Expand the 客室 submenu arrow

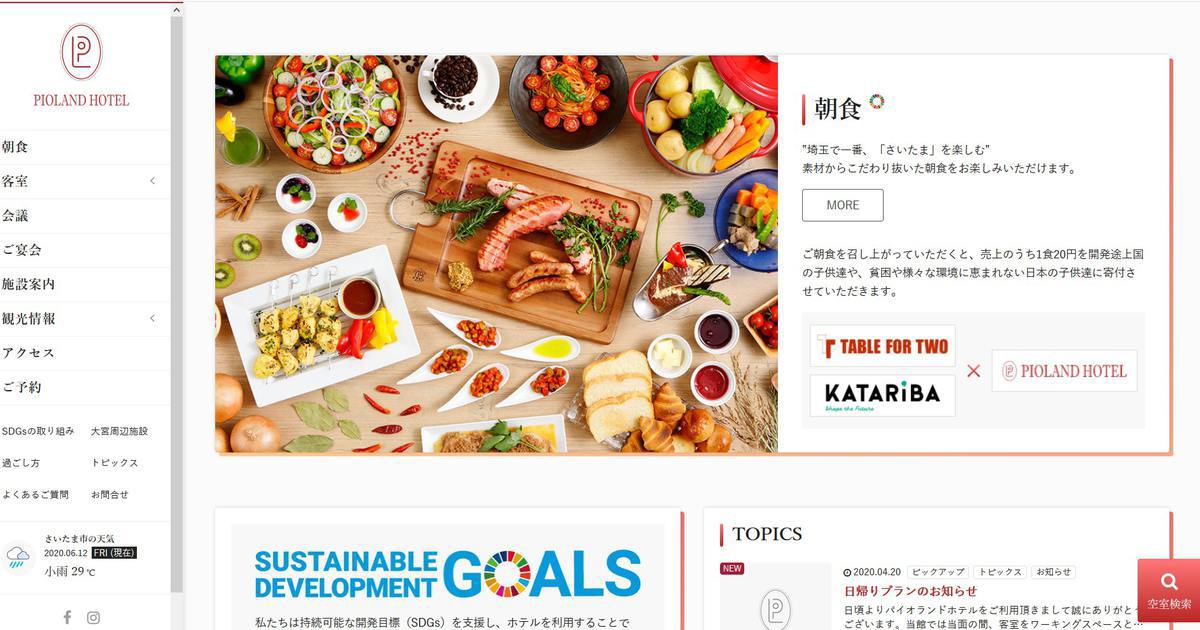click(152, 181)
